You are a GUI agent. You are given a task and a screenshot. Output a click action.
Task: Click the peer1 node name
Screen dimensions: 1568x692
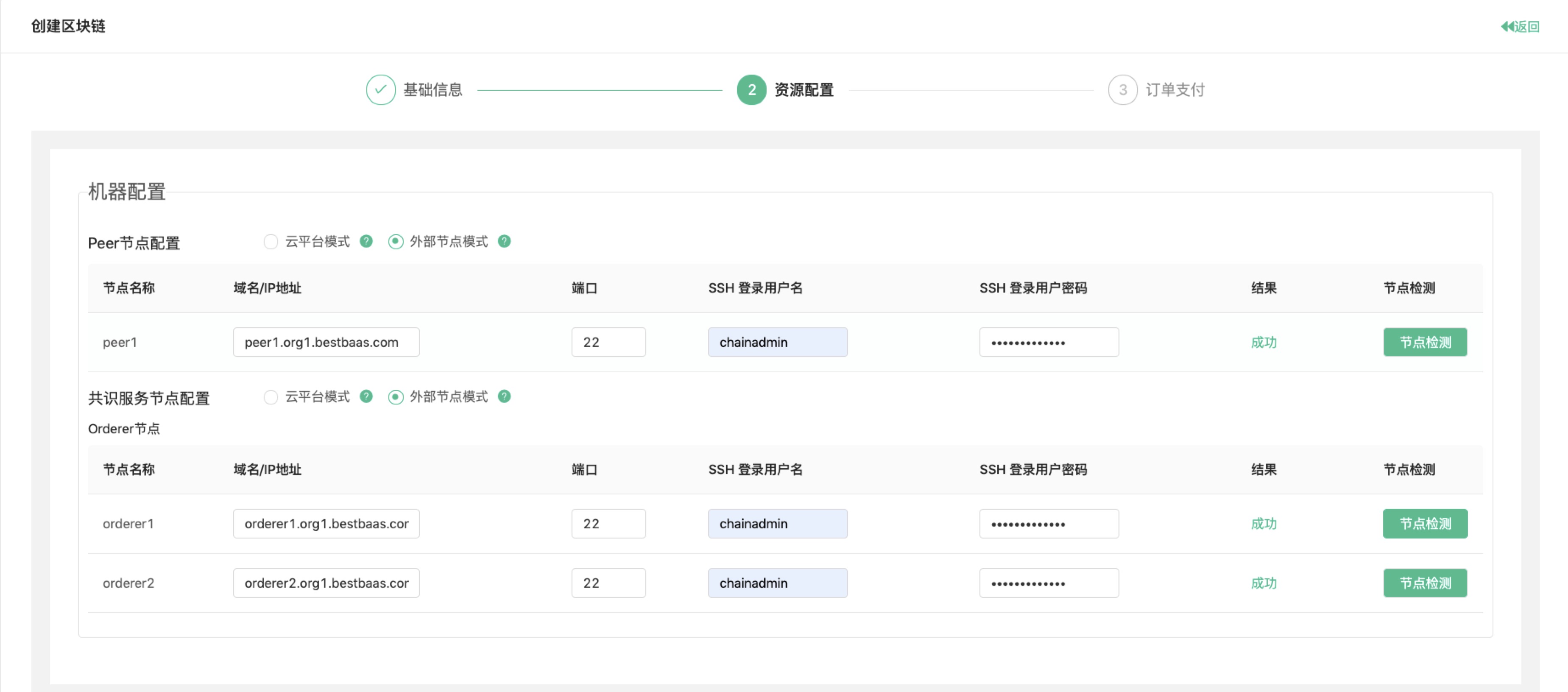(x=120, y=342)
